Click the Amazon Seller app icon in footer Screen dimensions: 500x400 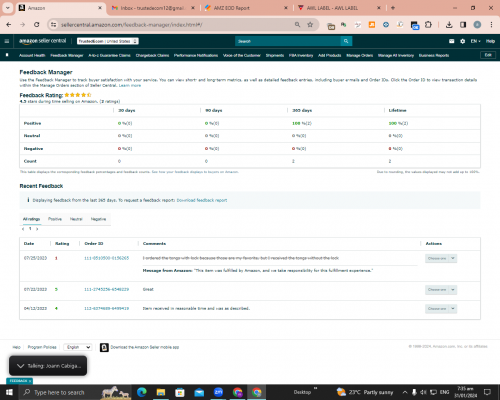[104, 347]
